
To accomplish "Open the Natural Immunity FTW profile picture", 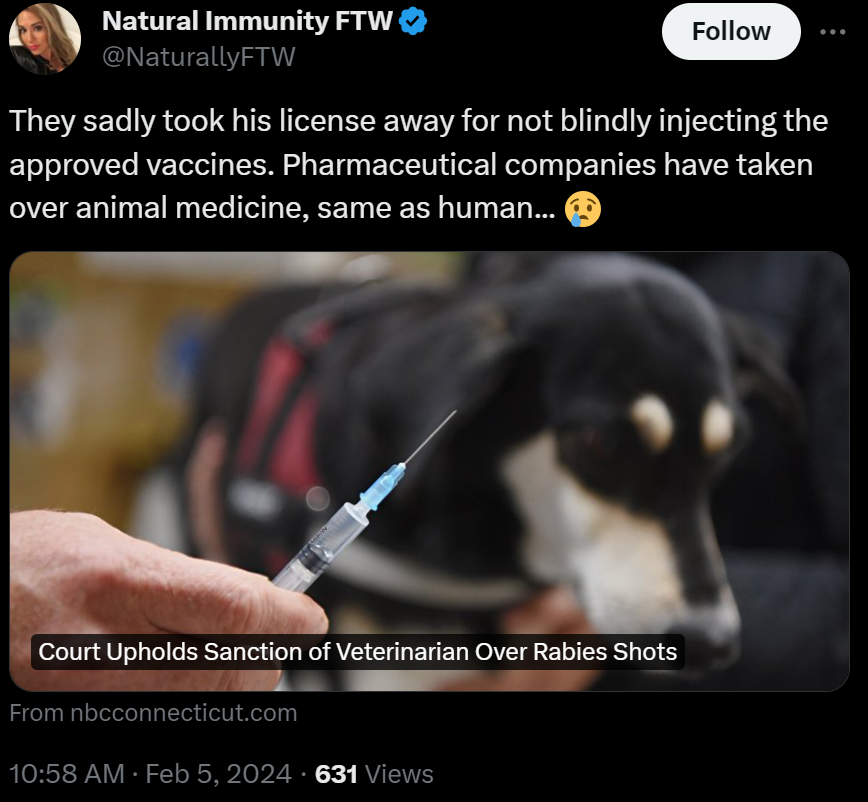I will (x=45, y=39).
